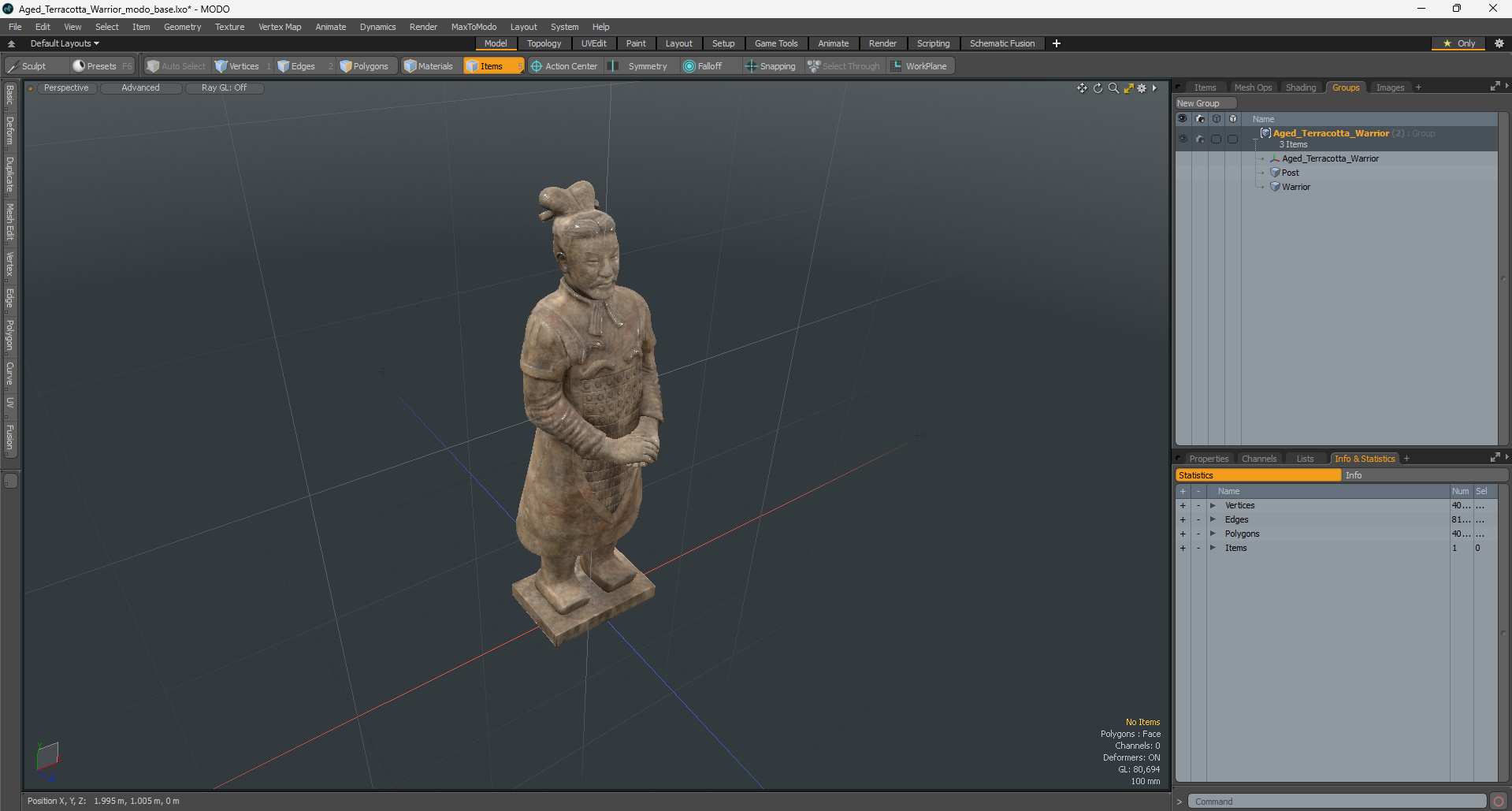Screen dimensions: 1512x811
Task: Select the Statistics sub-tab
Action: (x=1258, y=475)
